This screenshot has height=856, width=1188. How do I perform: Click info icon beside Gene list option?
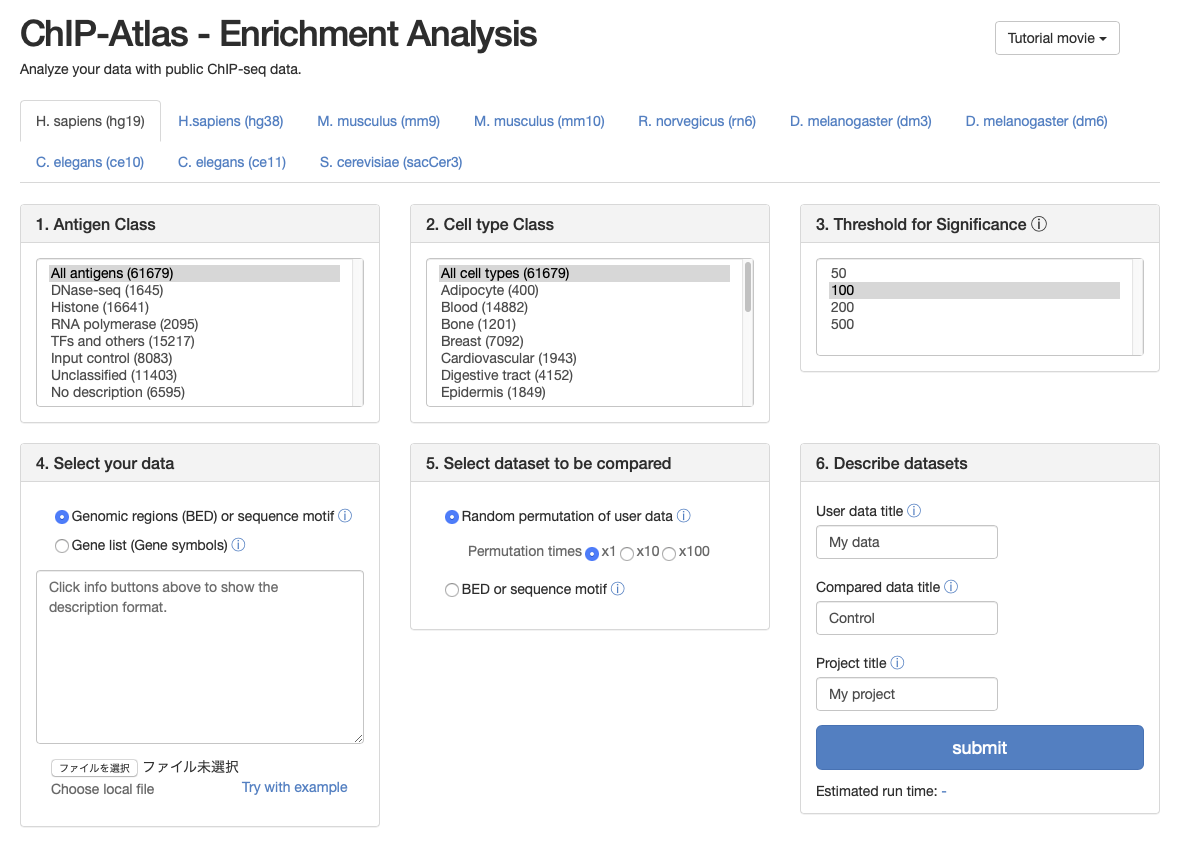(x=238, y=546)
